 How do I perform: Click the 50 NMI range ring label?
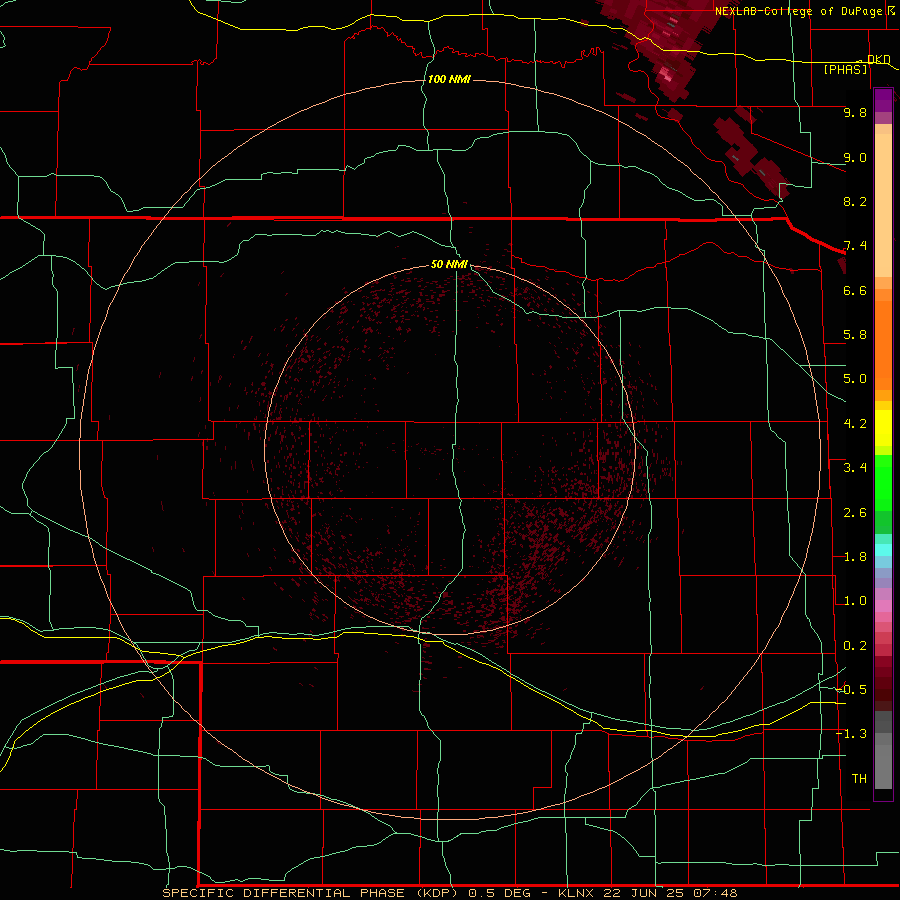click(x=449, y=264)
